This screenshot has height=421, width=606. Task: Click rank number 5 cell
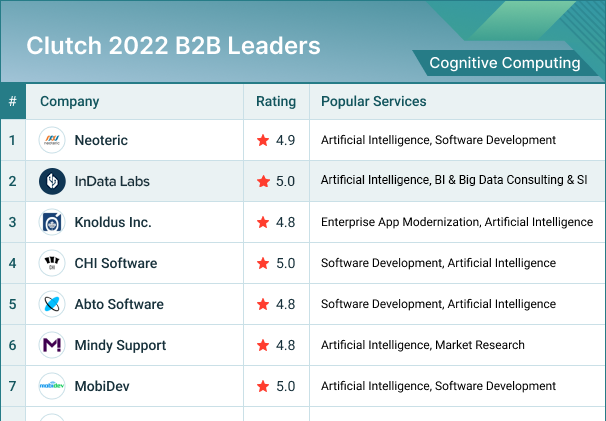click(13, 304)
